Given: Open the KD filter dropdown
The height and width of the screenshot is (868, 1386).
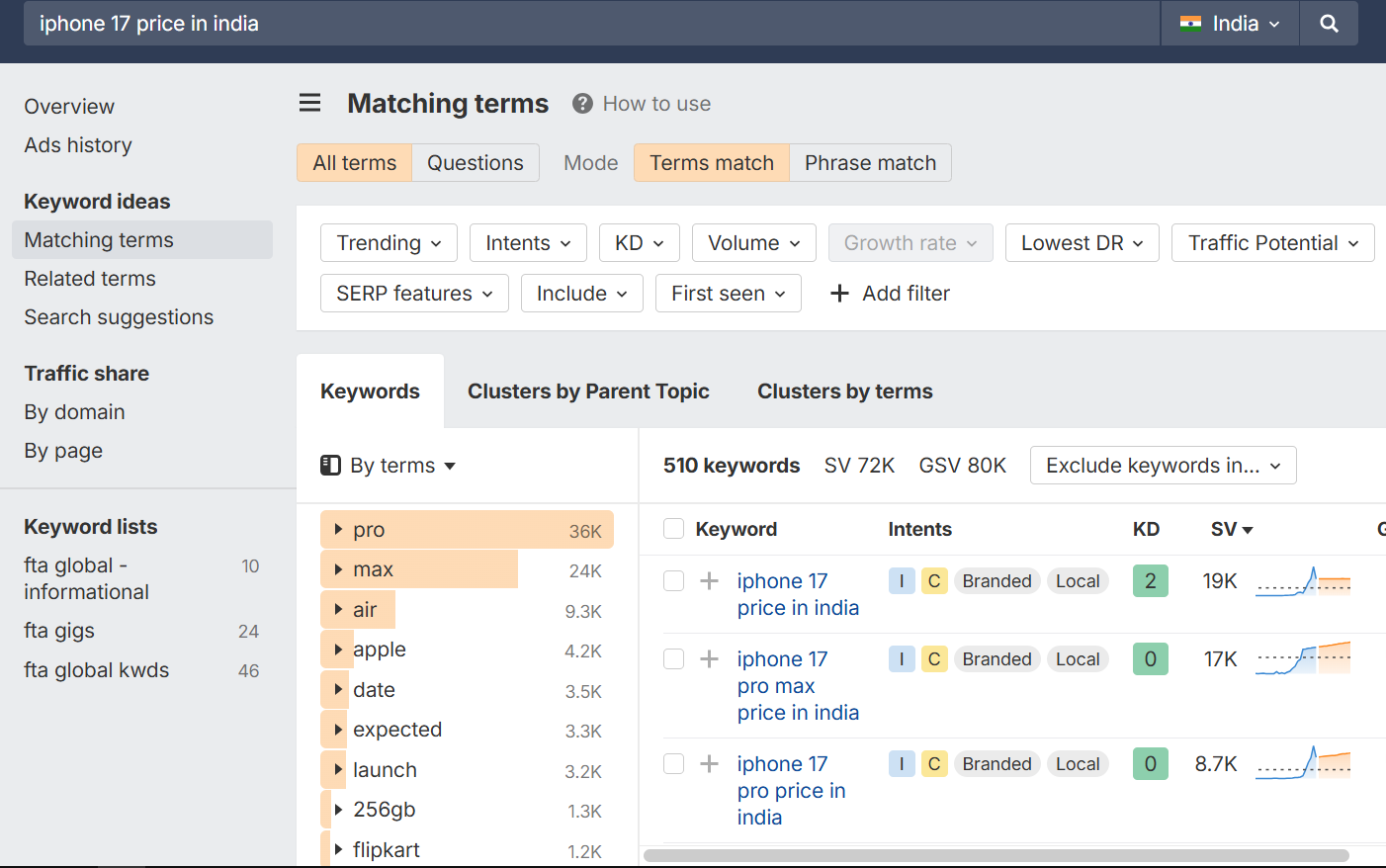Looking at the screenshot, I should 640,243.
